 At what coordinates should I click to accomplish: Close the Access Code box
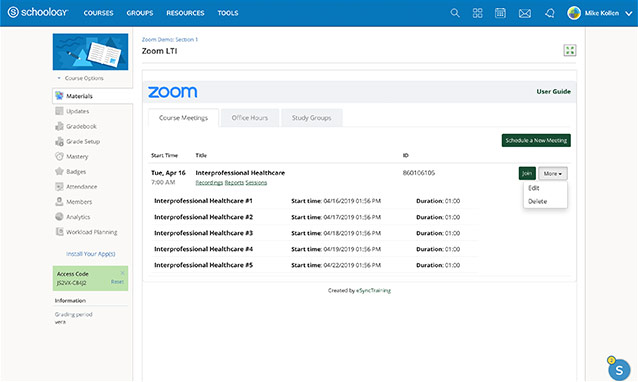point(122,273)
